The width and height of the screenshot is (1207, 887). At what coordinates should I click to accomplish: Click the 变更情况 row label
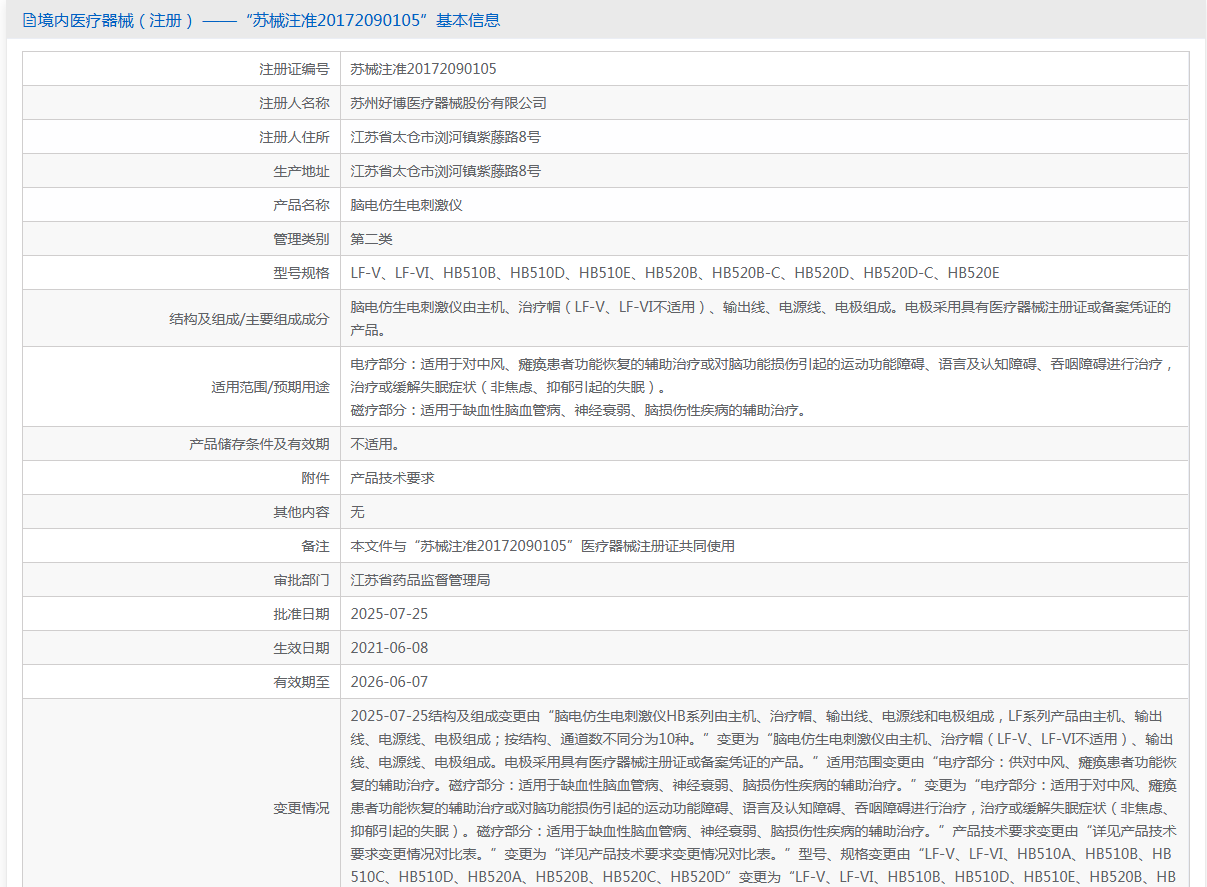coord(301,808)
